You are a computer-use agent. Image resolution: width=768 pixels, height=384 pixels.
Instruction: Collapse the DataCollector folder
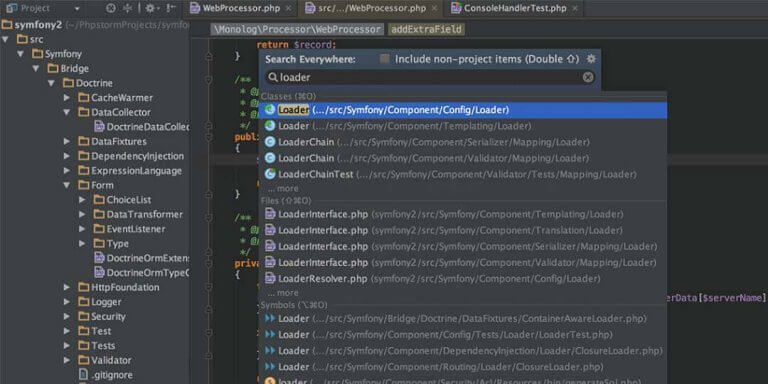(67, 113)
